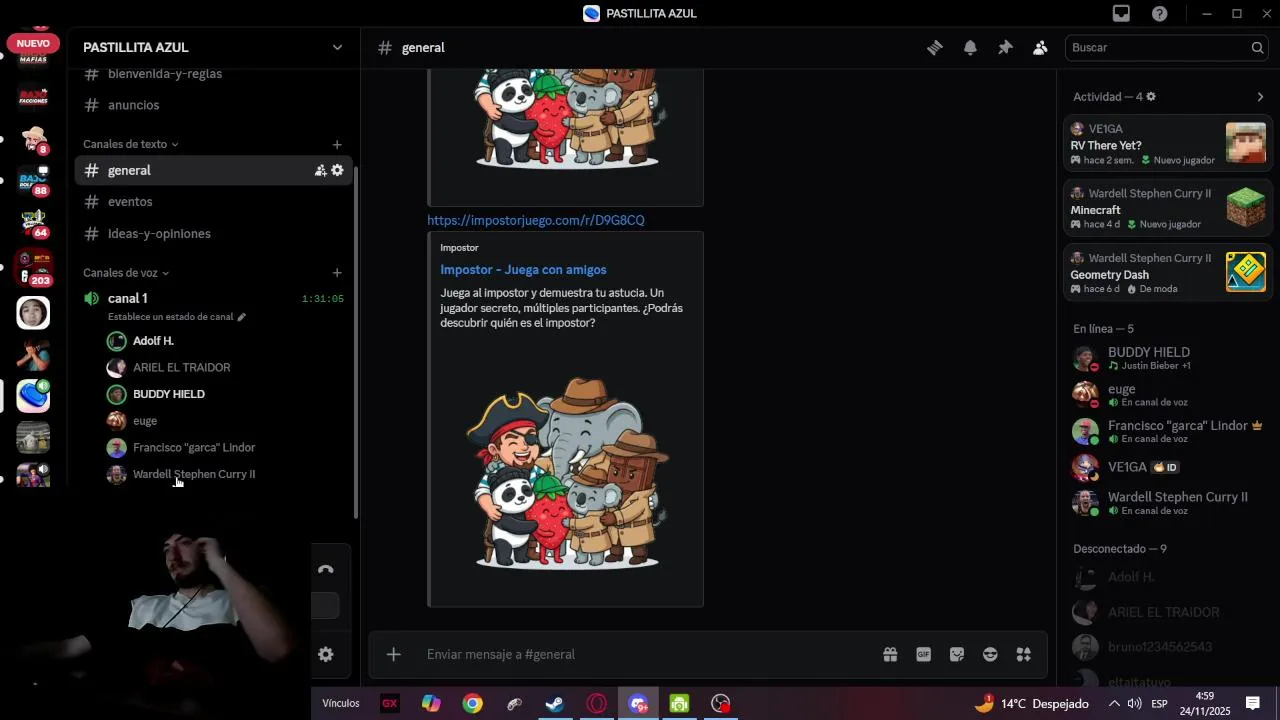Open RV There Yet? activity card
1280x720 pixels.
pos(1168,144)
